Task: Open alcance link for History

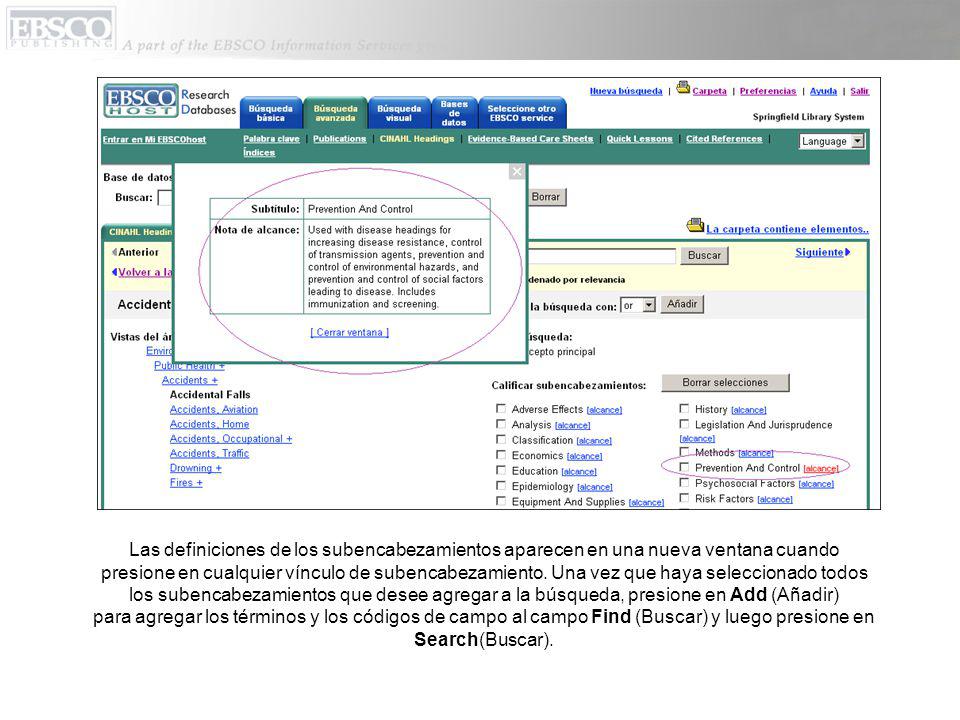Action: 749,410
